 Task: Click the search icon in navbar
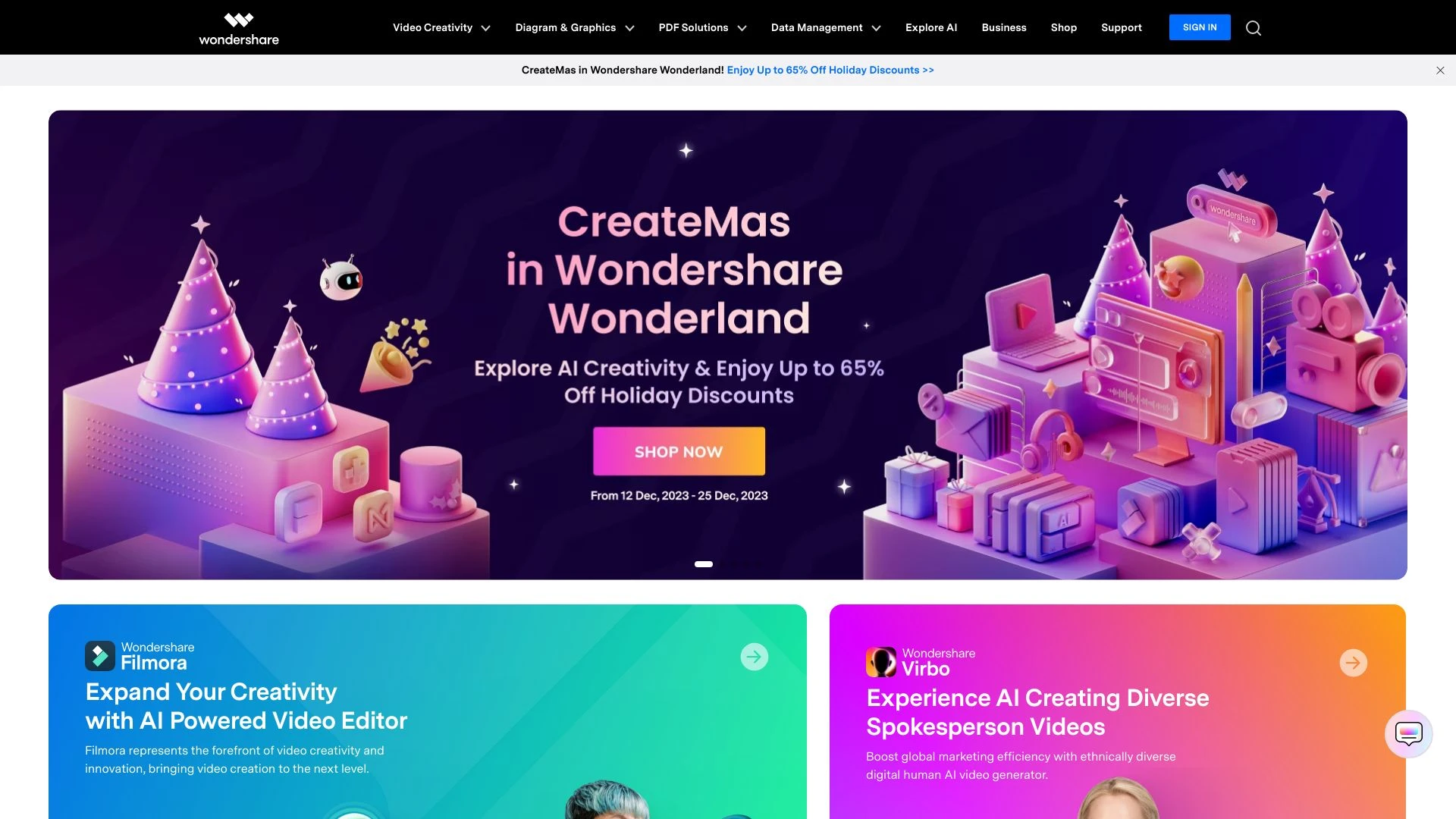pos(1253,27)
